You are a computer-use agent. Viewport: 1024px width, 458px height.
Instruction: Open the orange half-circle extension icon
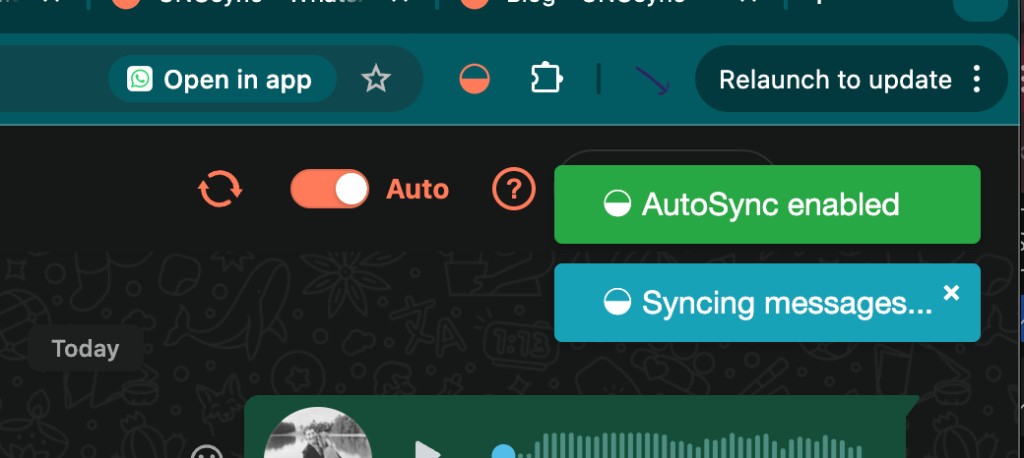(x=474, y=80)
